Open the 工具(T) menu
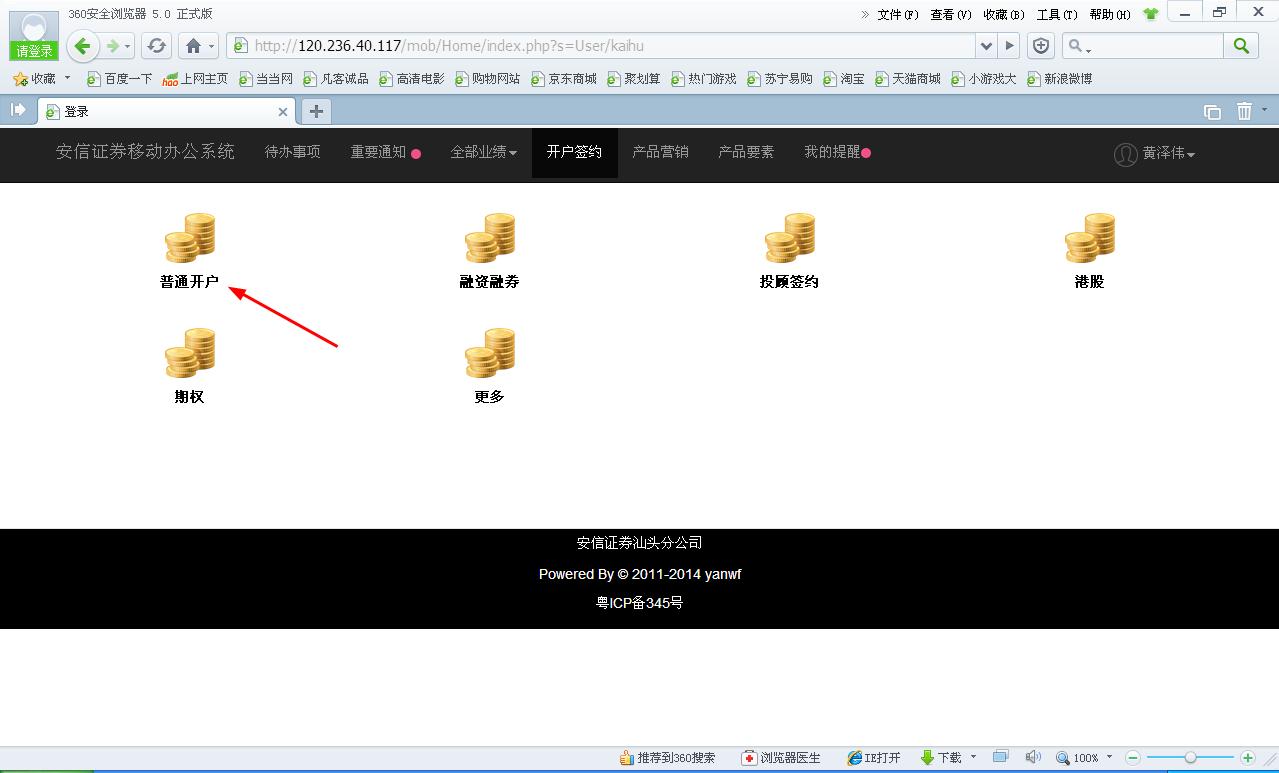 1057,14
